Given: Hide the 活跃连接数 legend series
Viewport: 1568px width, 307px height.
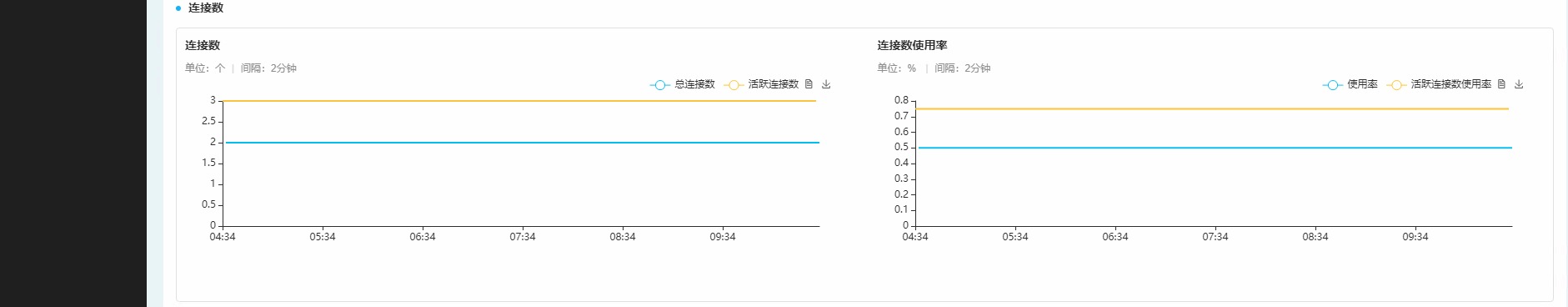Looking at the screenshot, I should tap(762, 84).
